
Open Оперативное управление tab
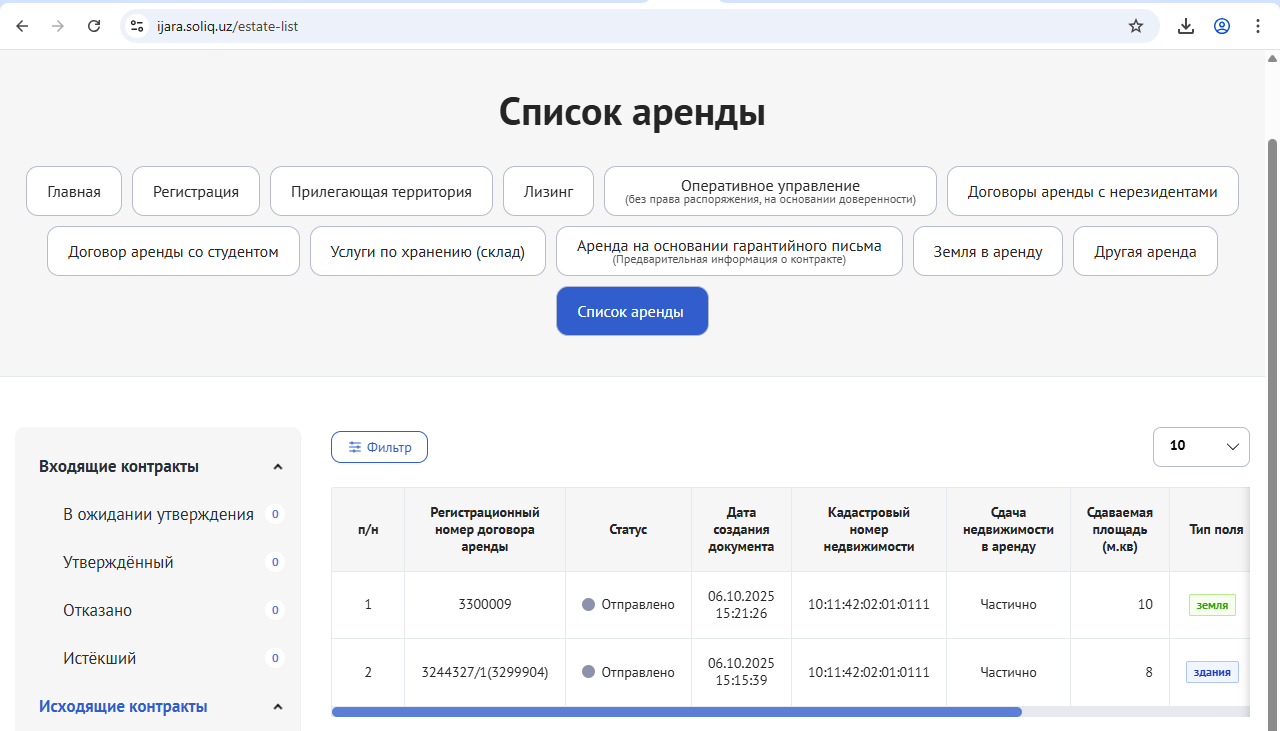770,191
